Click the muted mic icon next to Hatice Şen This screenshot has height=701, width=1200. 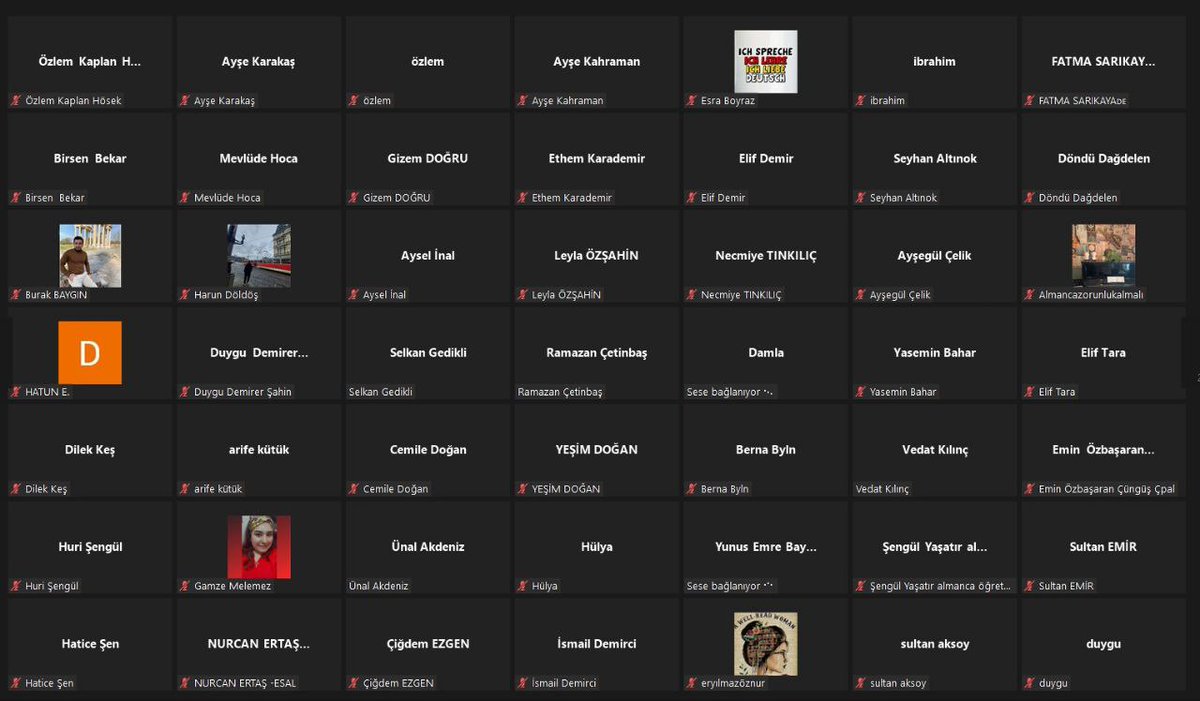coord(16,683)
